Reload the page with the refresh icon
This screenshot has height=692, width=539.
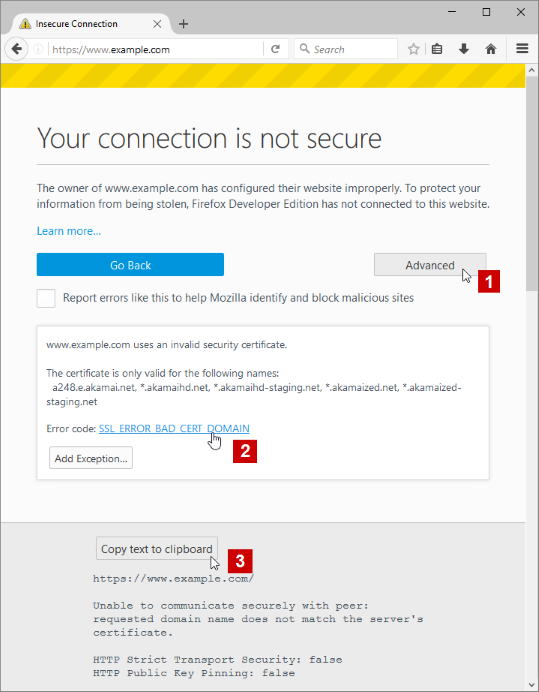click(x=275, y=49)
